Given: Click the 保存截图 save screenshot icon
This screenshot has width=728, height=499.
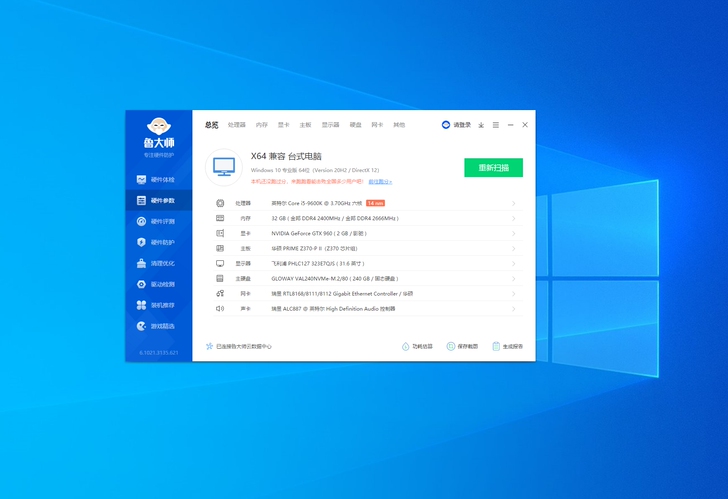Looking at the screenshot, I should (x=450, y=346).
